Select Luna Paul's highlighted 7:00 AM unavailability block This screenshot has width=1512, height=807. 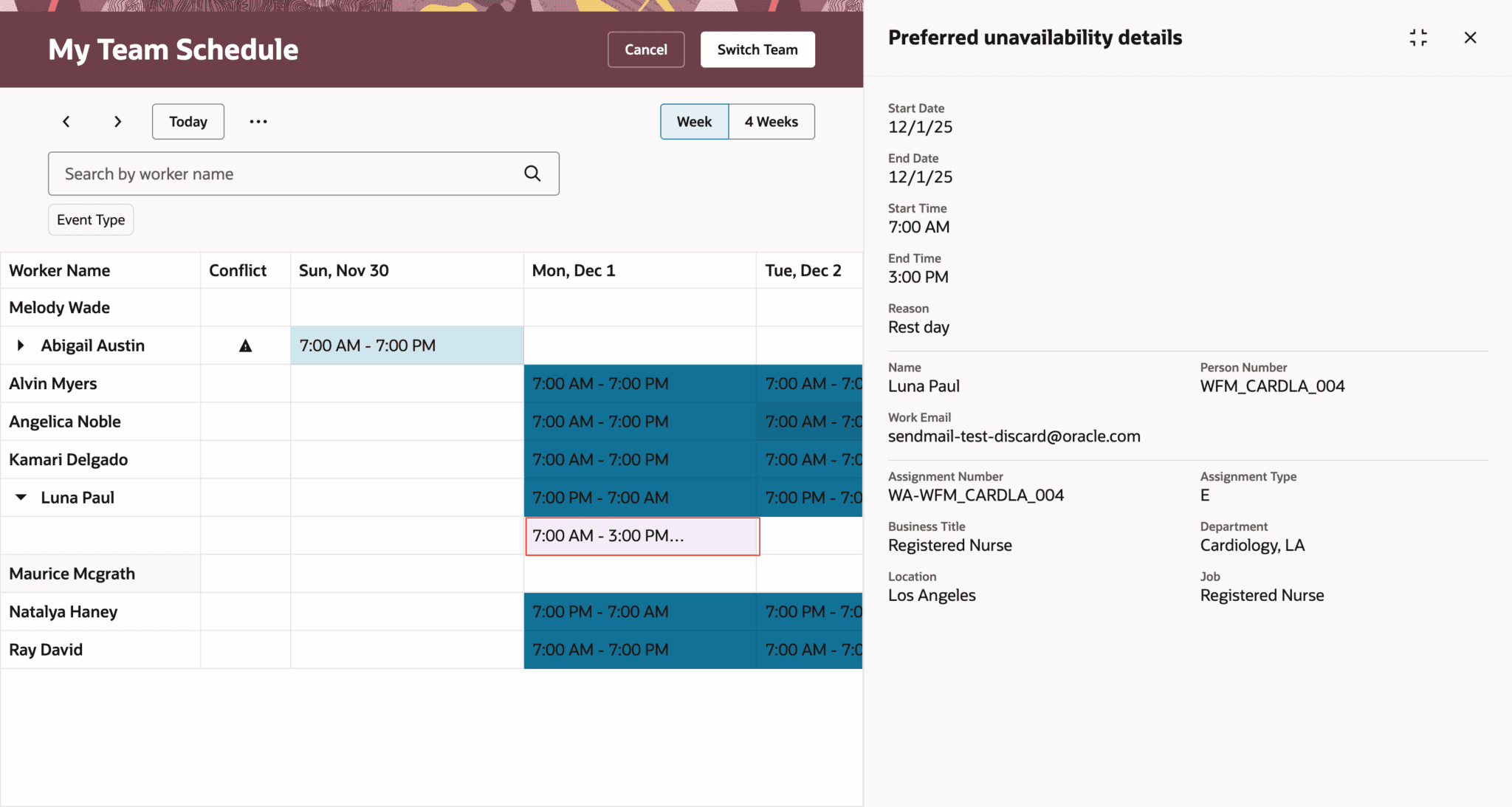(x=641, y=536)
